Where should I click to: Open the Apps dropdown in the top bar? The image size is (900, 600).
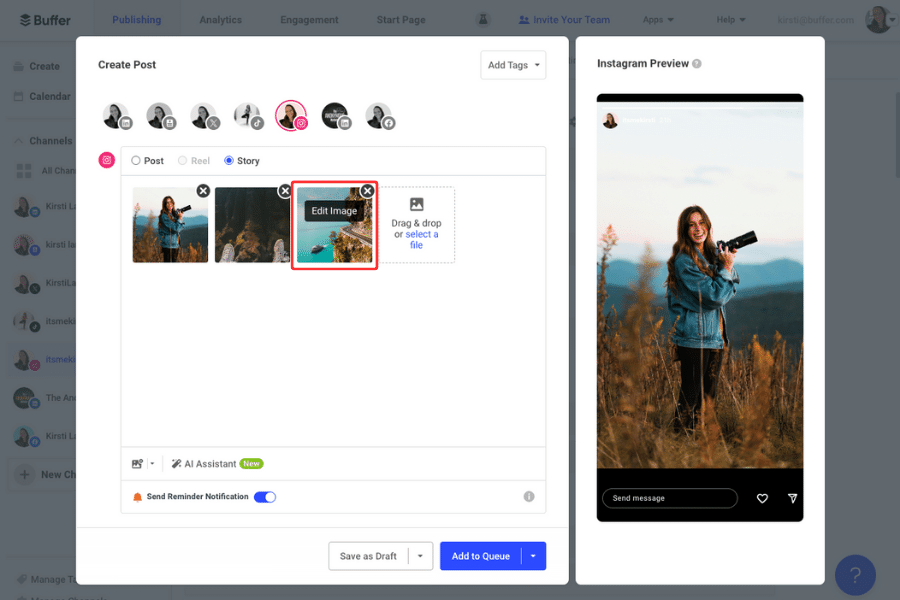[x=658, y=18]
